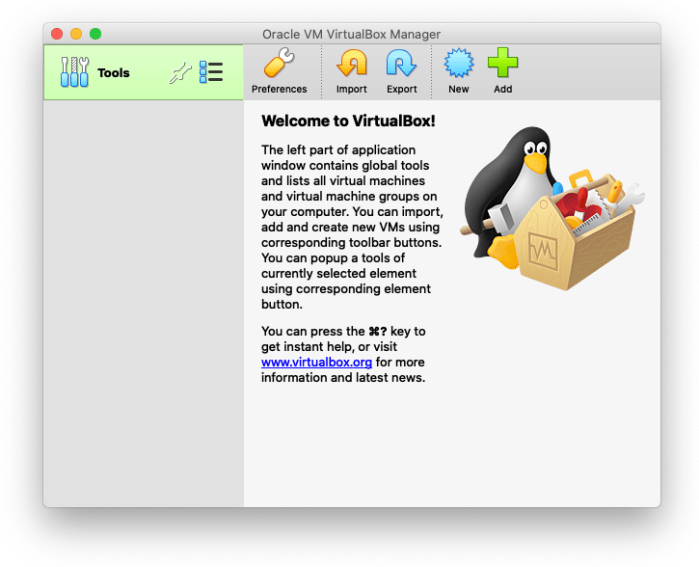This screenshot has width=699, height=567.
Task: Close the VirtualBox Manager window
Action: coord(57,34)
